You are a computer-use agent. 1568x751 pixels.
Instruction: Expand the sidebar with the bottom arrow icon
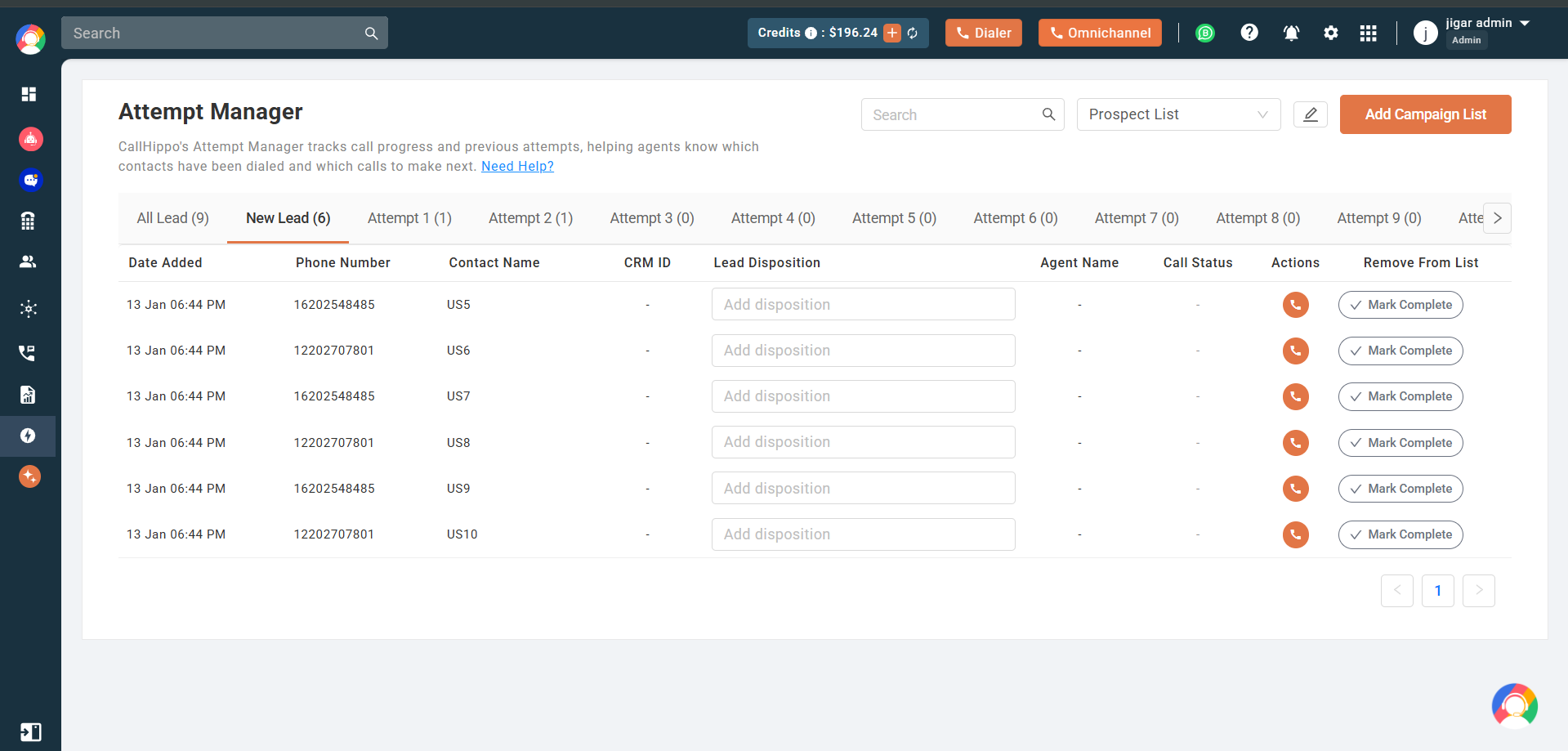click(30, 732)
